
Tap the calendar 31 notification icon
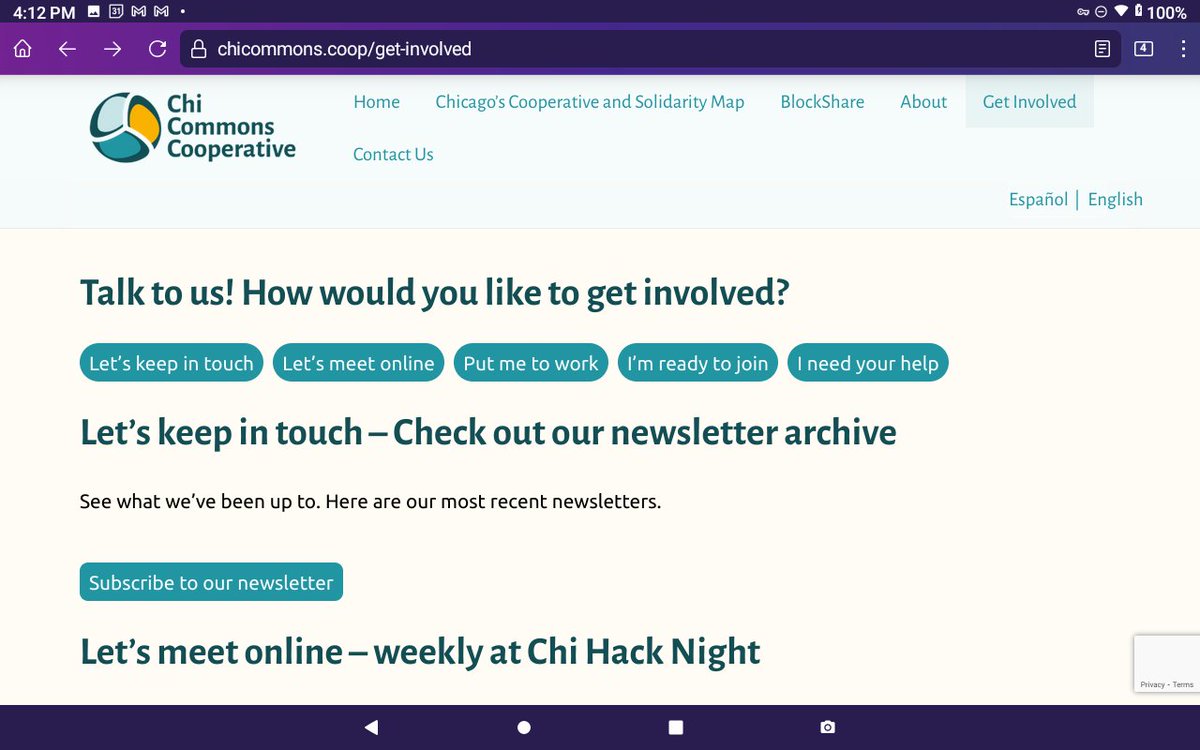coord(116,12)
